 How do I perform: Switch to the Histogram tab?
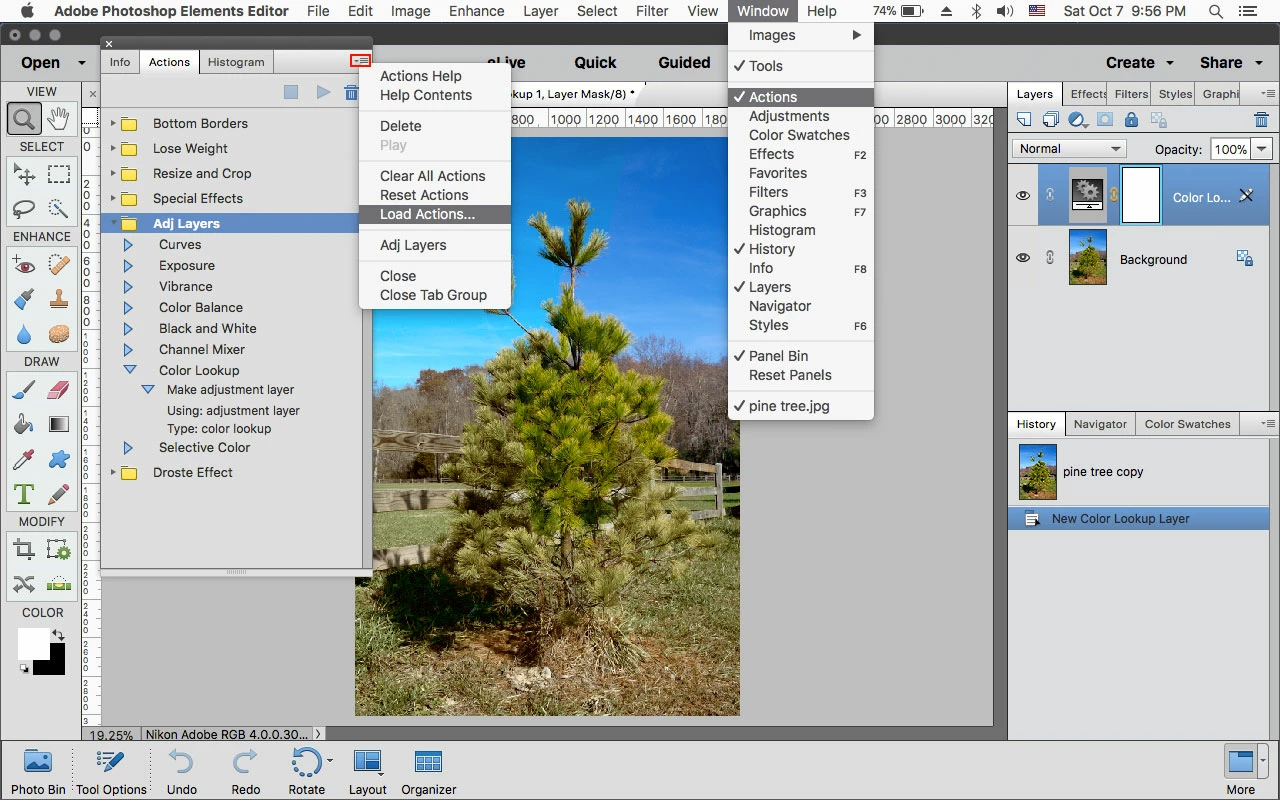(236, 62)
